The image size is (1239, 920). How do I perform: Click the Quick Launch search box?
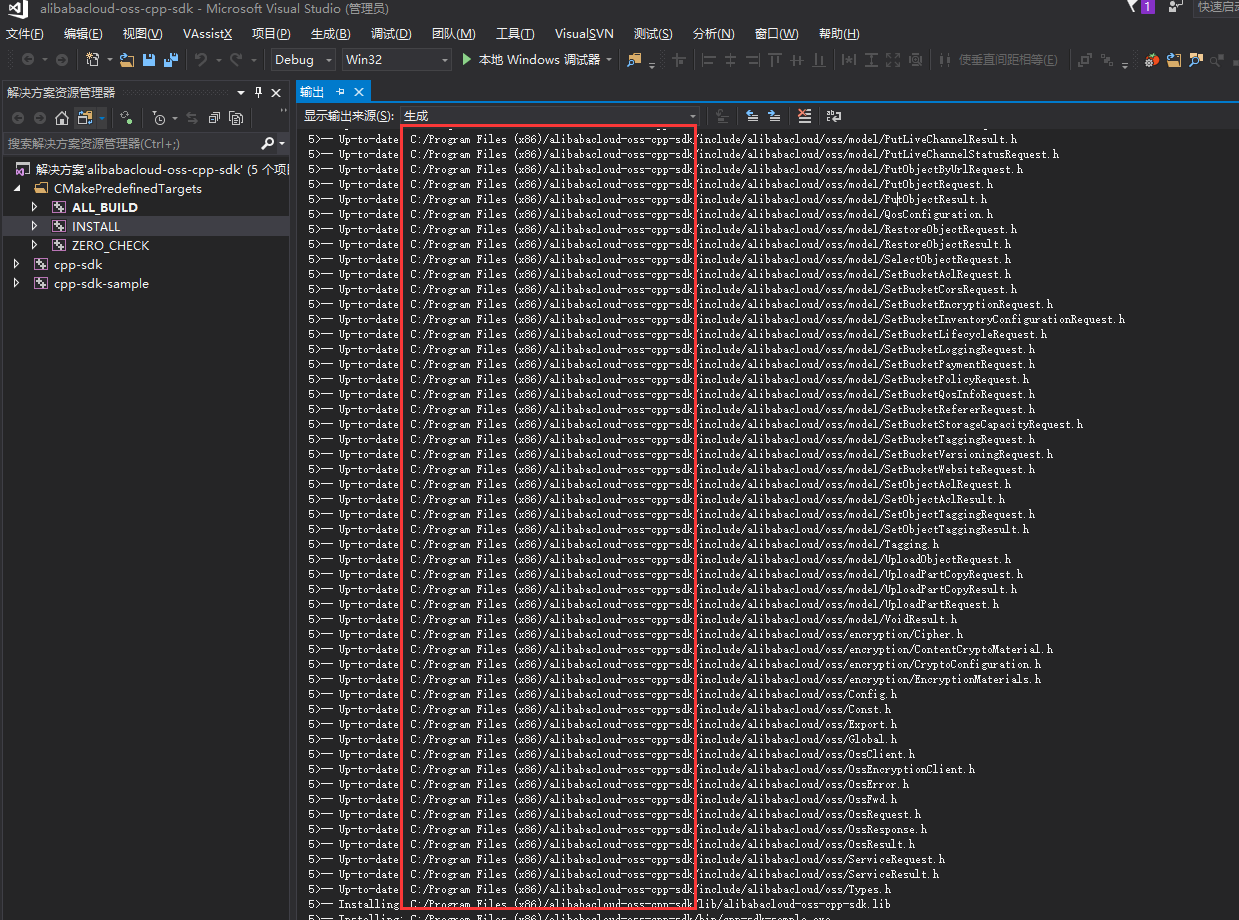pyautogui.click(x=1216, y=7)
